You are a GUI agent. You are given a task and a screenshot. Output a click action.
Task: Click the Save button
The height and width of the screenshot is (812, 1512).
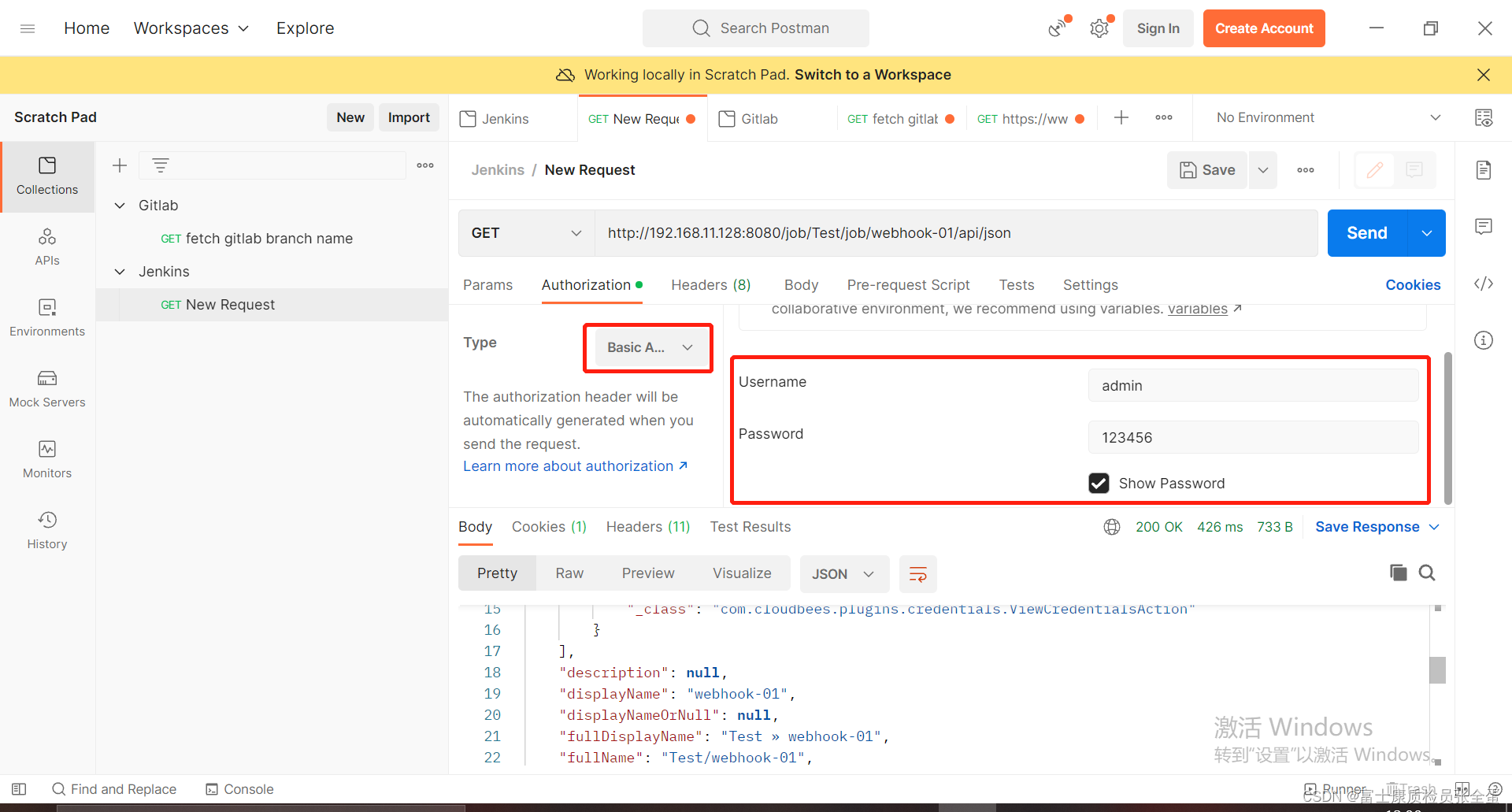pos(1207,170)
